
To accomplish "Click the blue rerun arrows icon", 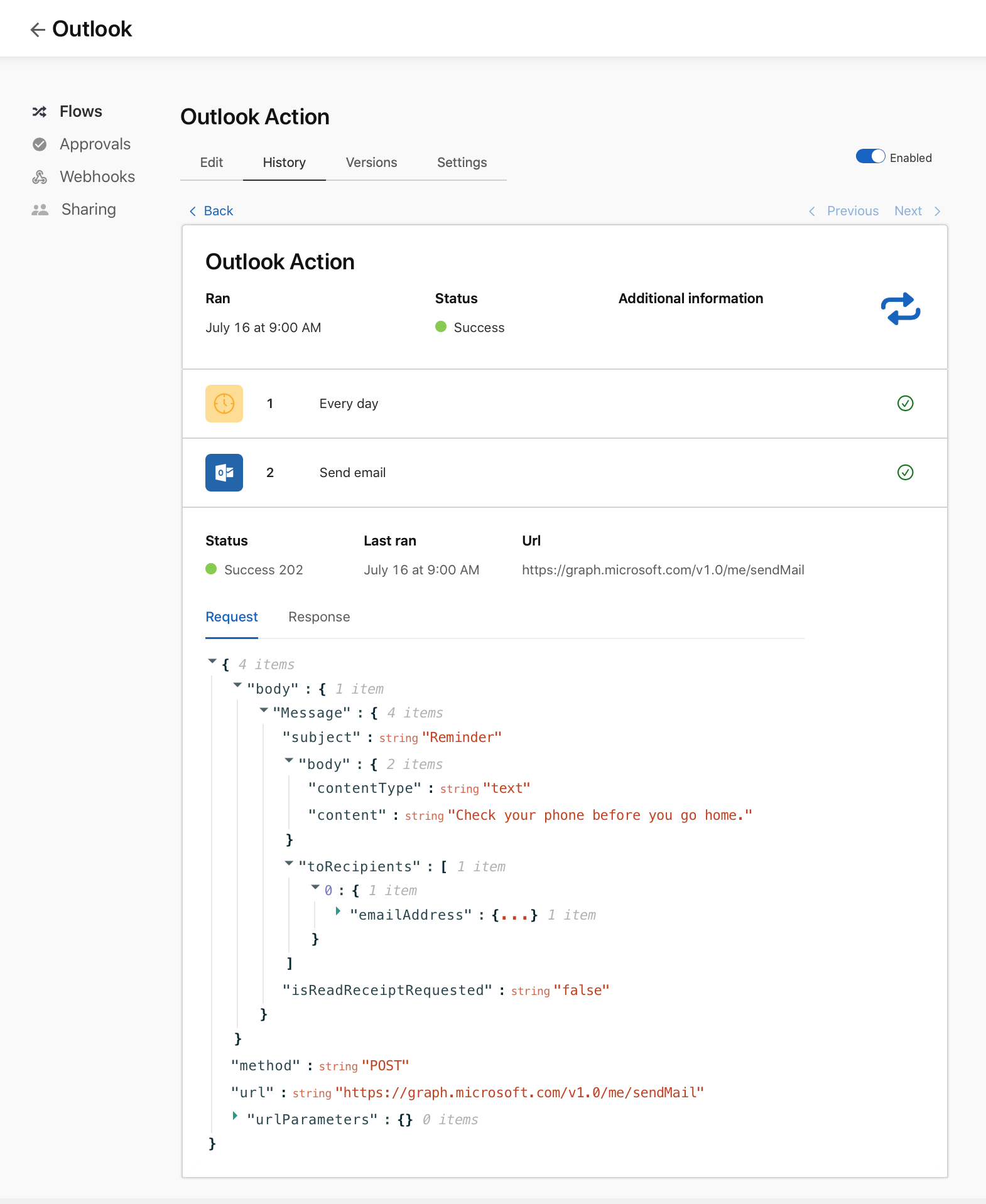I will 900,309.
